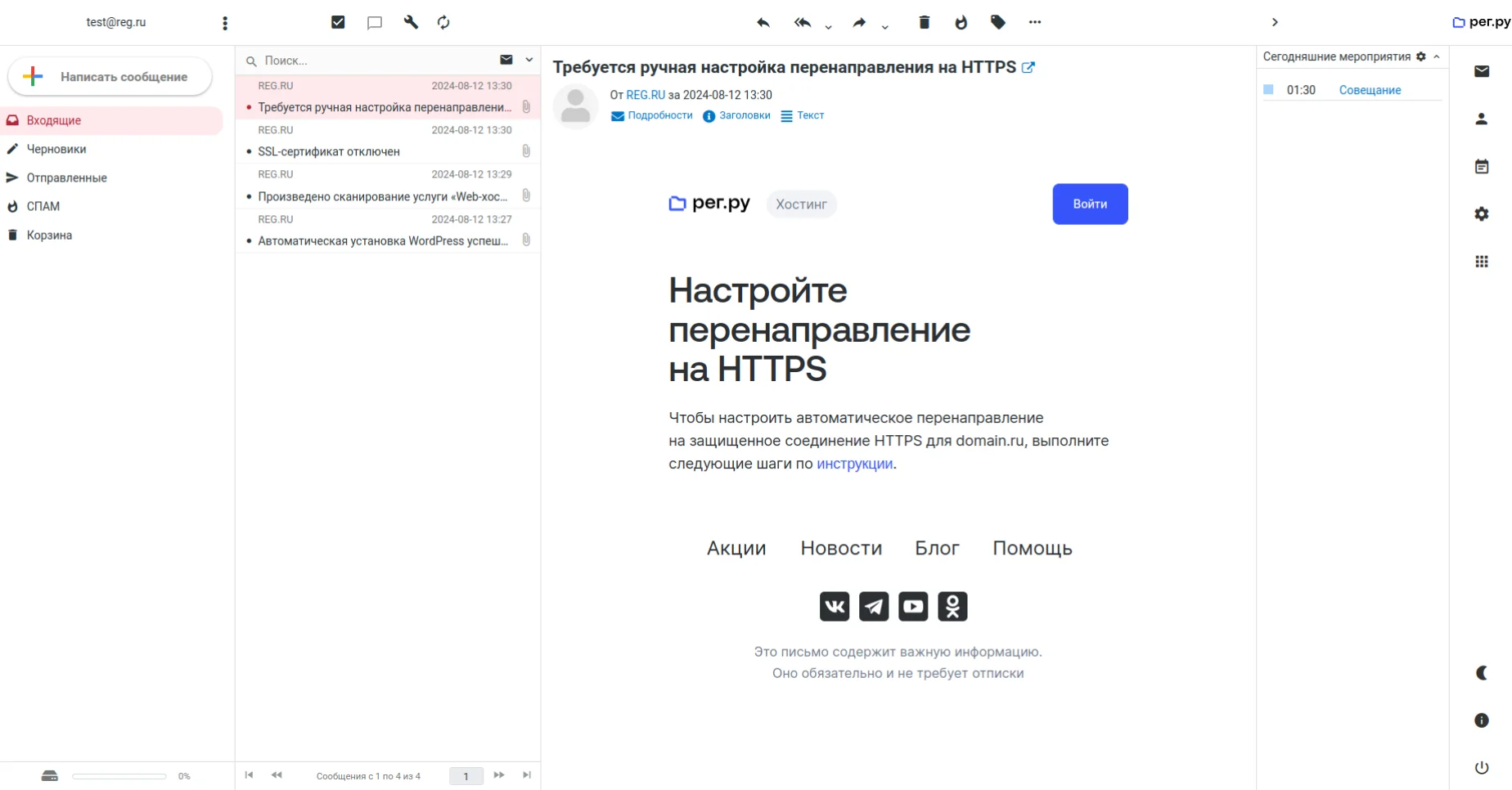Open the Odnoklassniki social icon

(952, 607)
